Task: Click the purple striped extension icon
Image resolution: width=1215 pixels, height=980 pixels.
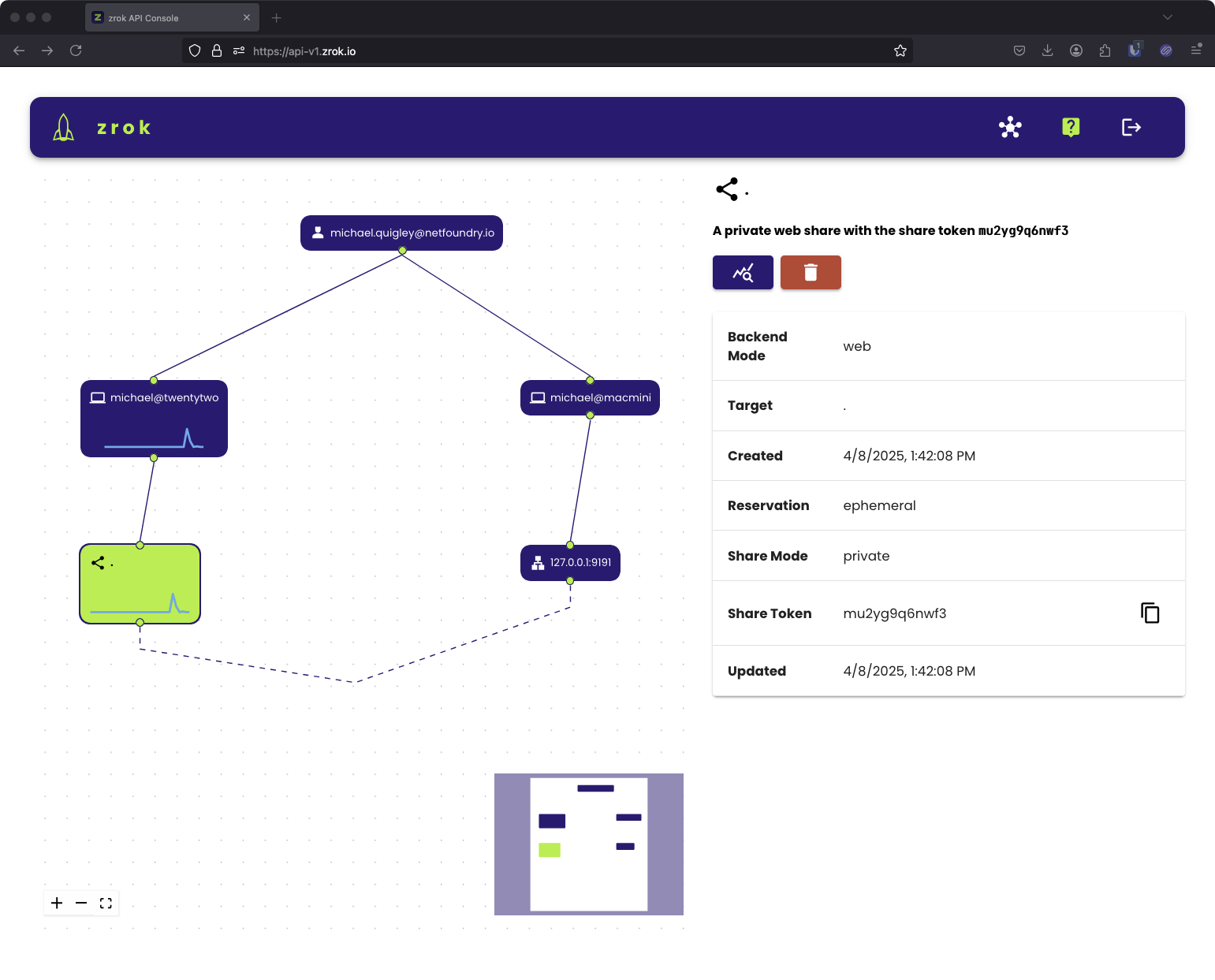Action: (x=1166, y=50)
